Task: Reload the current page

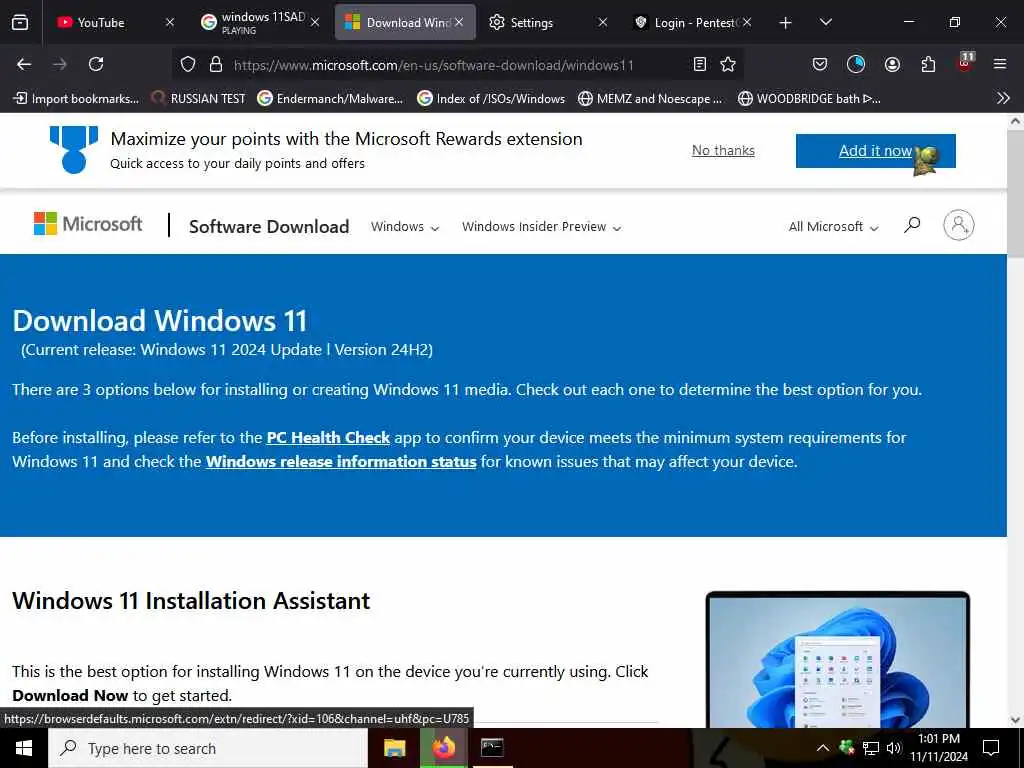Action: pos(96,64)
